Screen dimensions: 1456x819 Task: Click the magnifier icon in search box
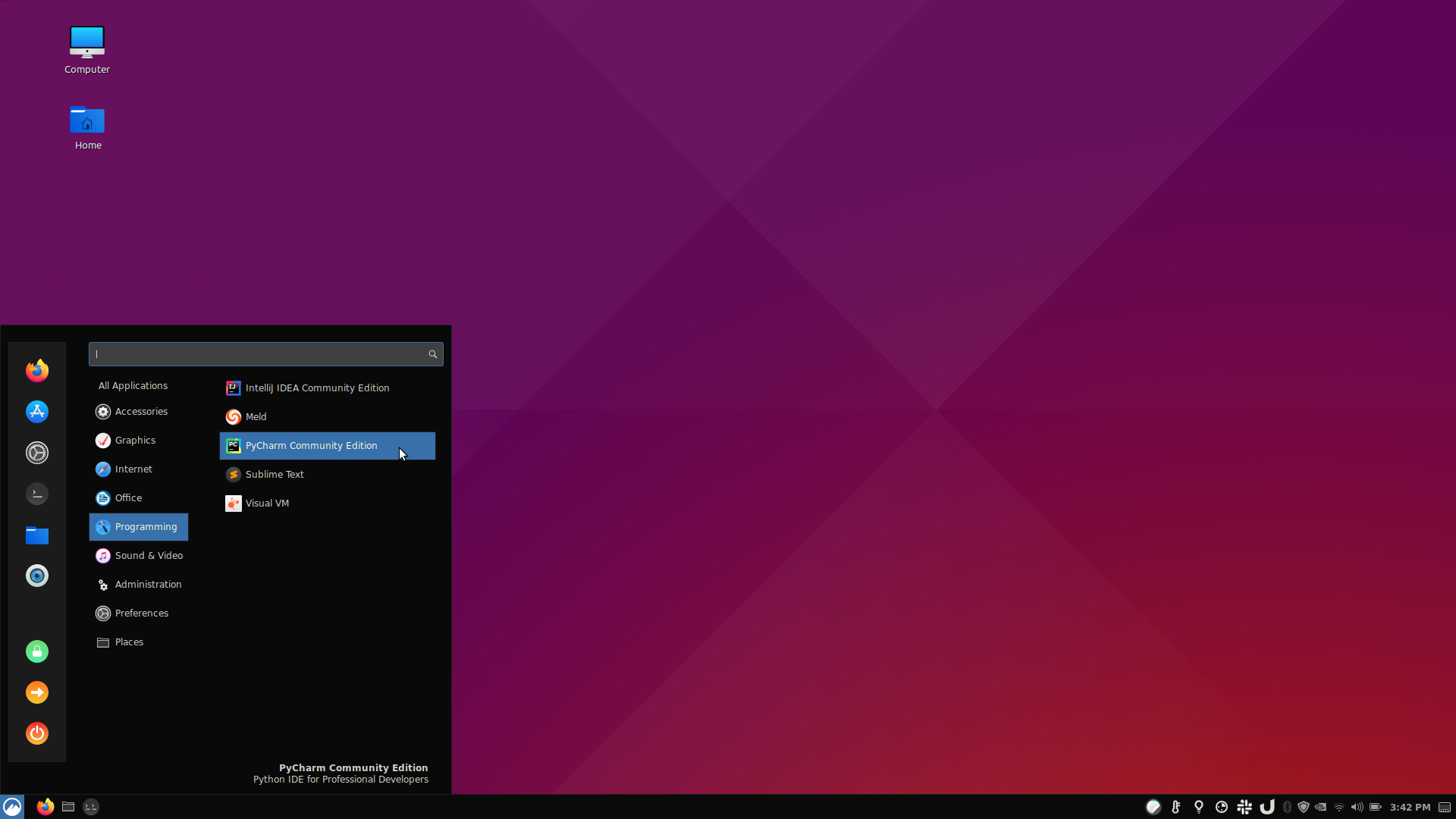433,354
